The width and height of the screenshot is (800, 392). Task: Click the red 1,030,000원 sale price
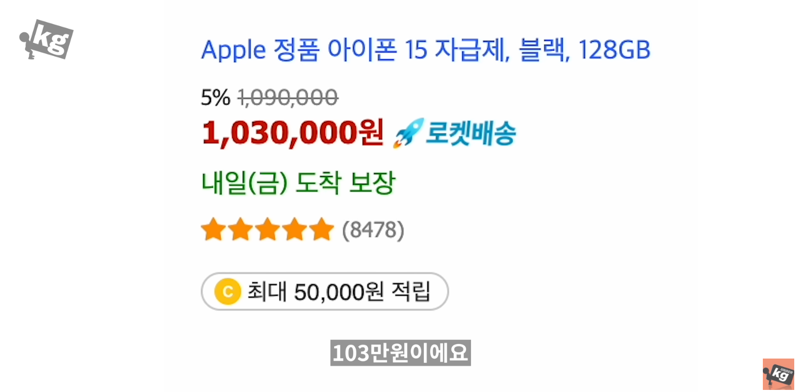(x=292, y=134)
